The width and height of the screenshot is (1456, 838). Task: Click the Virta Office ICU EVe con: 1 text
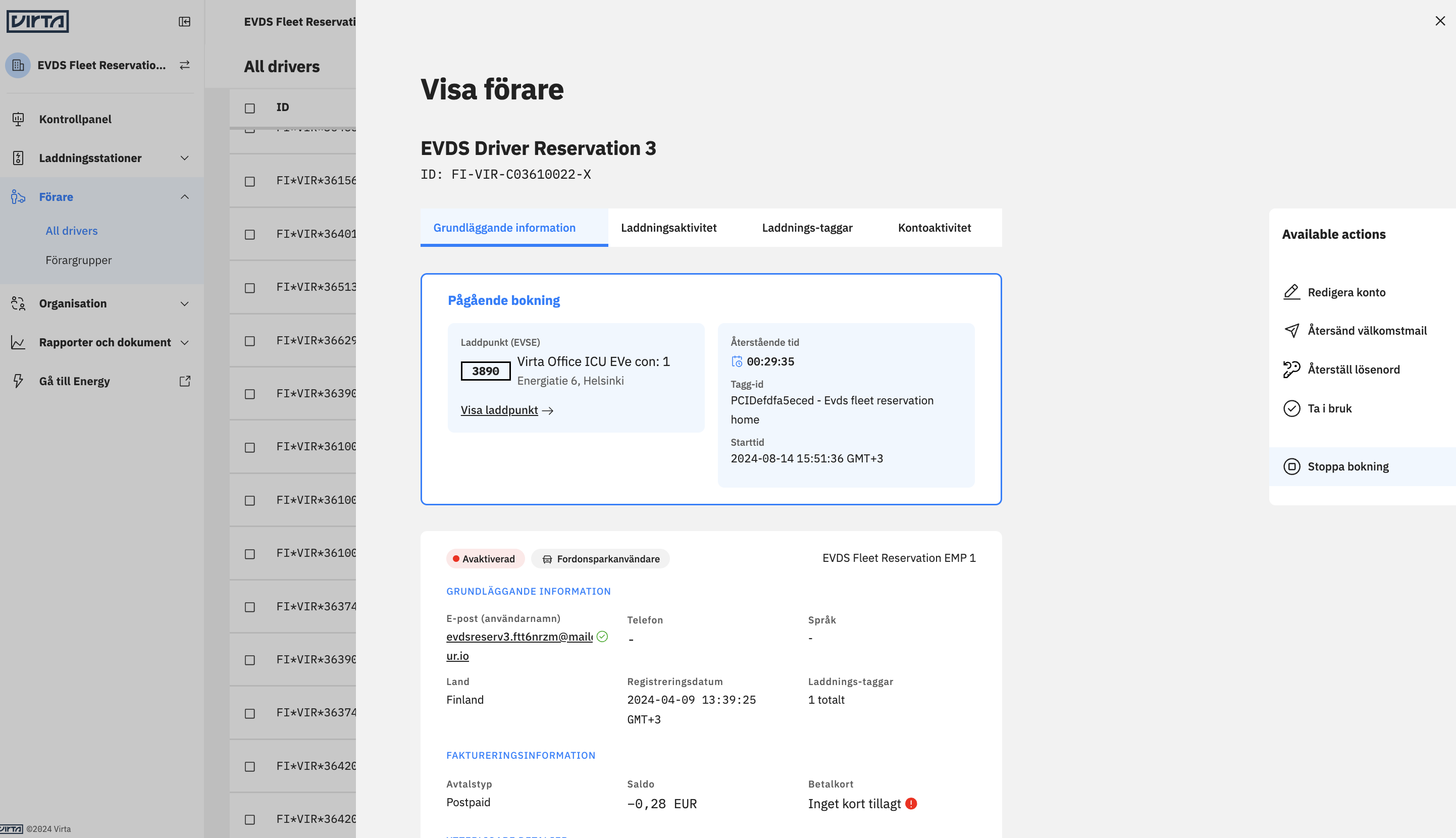(x=593, y=361)
